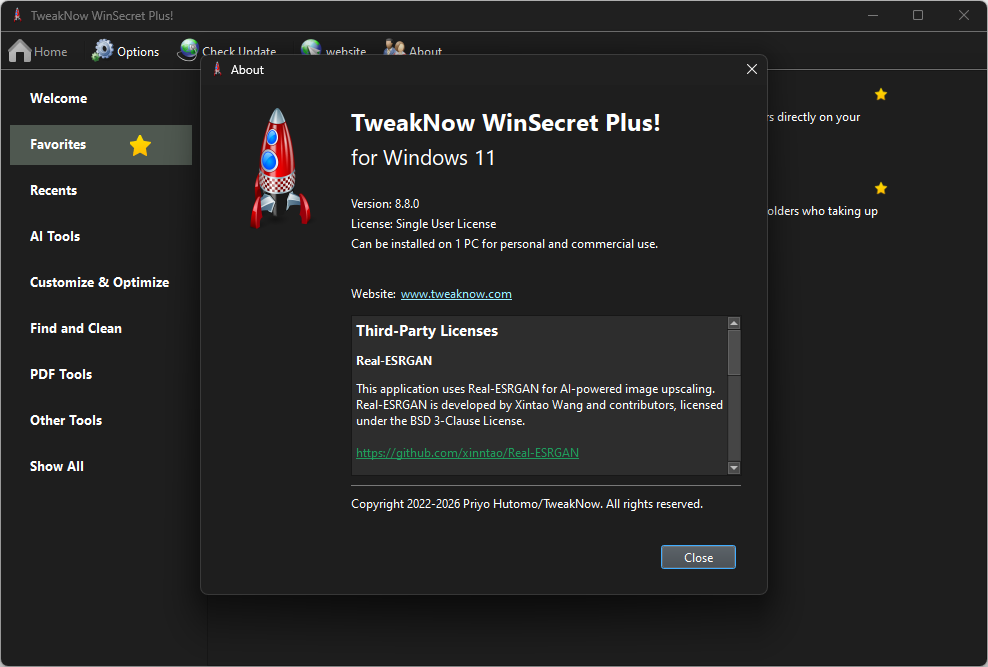Click the Home label in toolbar
Screen dimensions: 988x667
[50, 52]
